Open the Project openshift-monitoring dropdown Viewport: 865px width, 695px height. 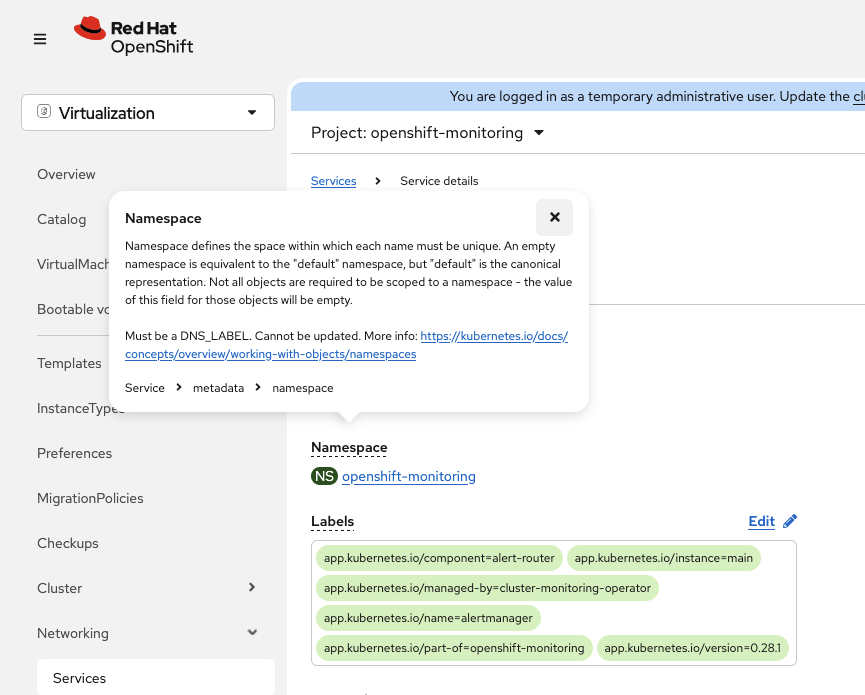coord(428,133)
